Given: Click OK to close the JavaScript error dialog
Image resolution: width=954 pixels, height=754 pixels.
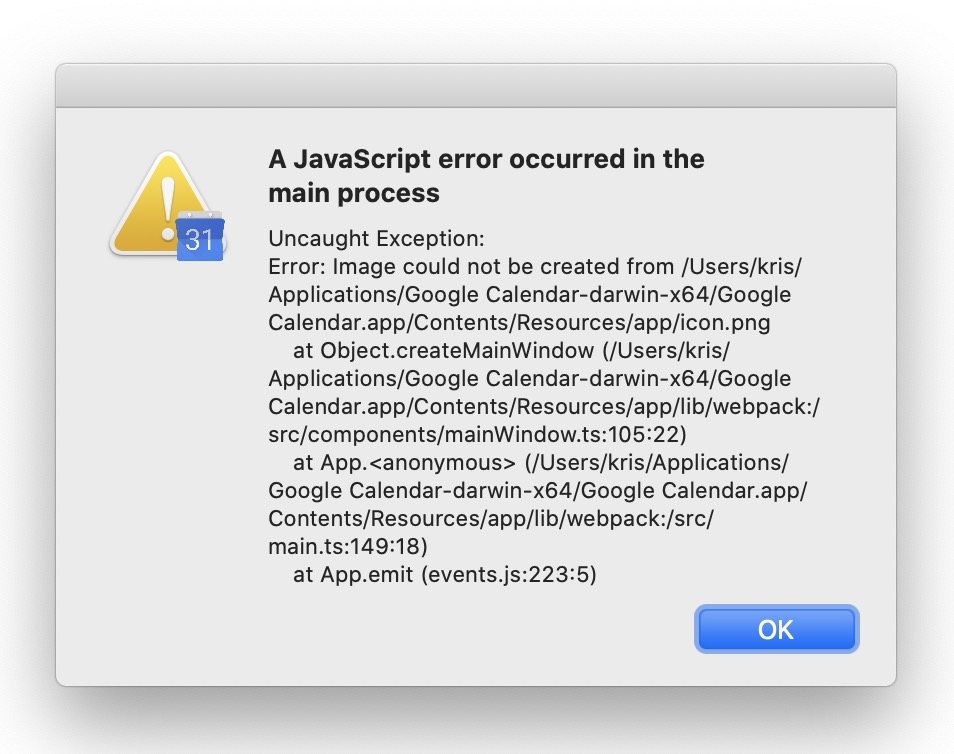Looking at the screenshot, I should [x=777, y=629].
